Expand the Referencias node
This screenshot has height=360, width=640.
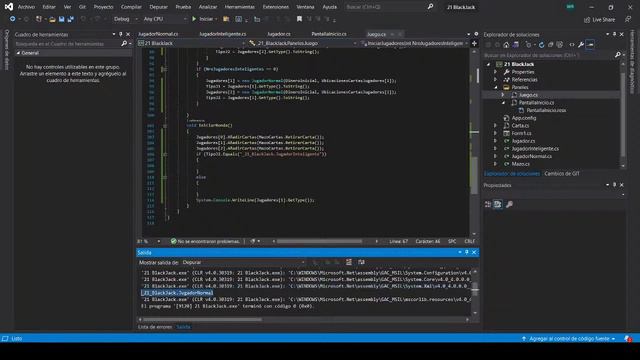496,80
